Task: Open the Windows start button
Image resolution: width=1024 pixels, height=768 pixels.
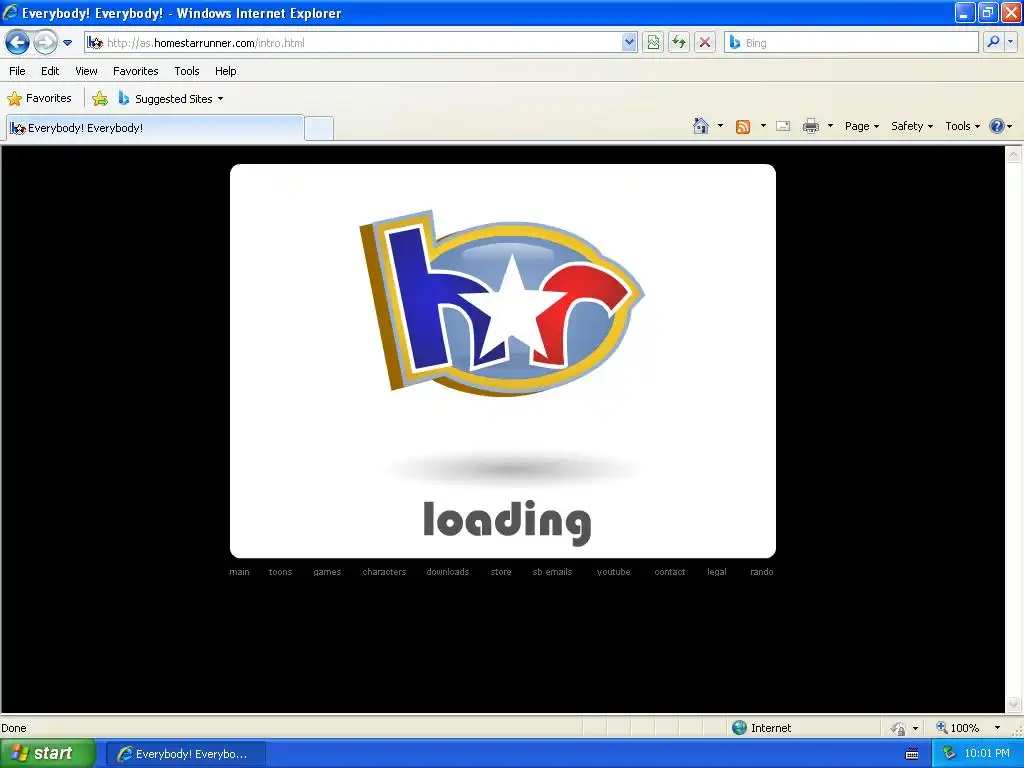Action: pos(47,754)
